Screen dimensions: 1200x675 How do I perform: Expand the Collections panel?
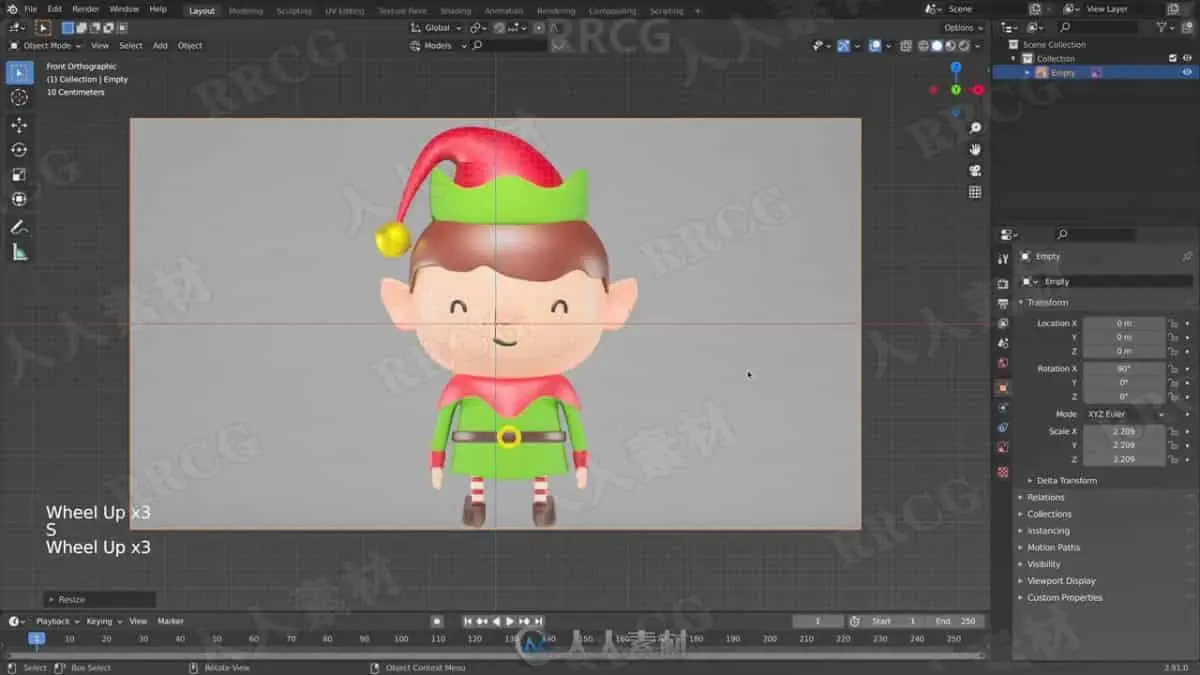point(1049,514)
